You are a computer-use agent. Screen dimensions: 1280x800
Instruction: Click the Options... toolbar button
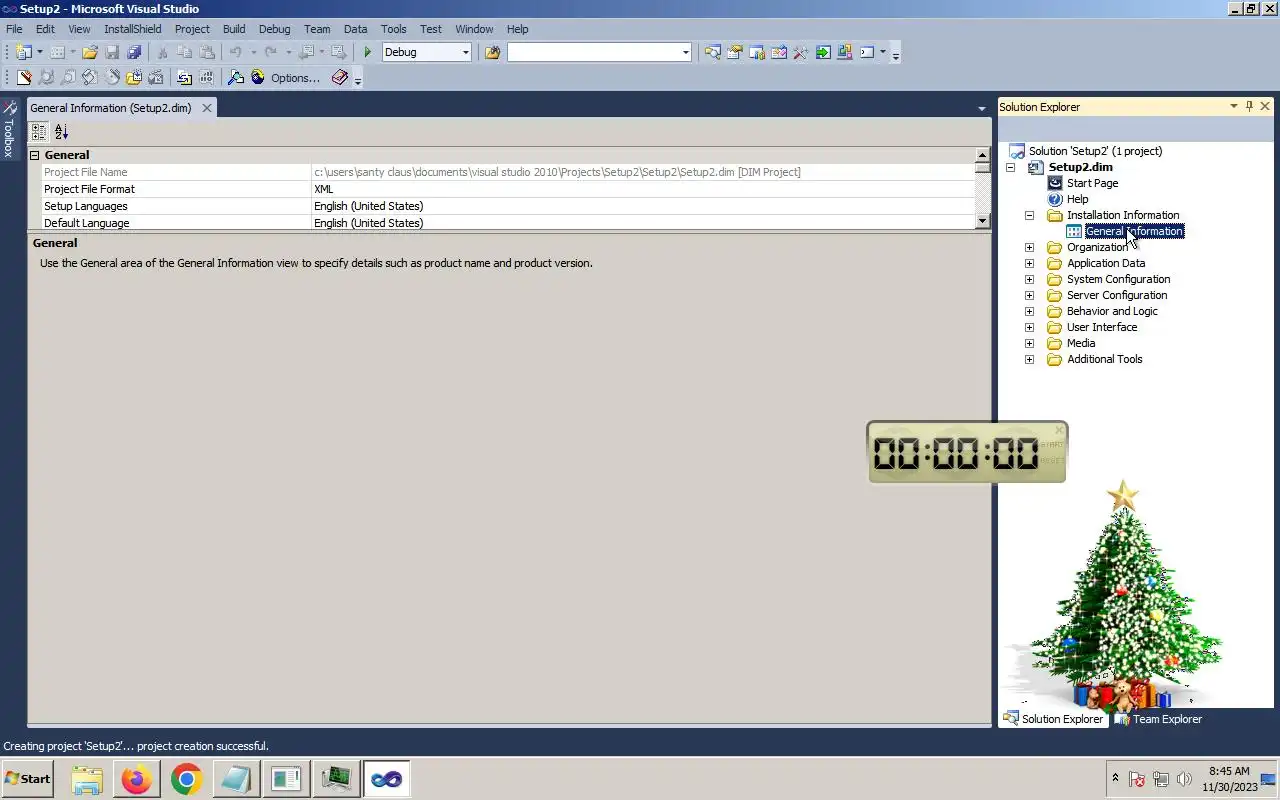[x=295, y=77]
